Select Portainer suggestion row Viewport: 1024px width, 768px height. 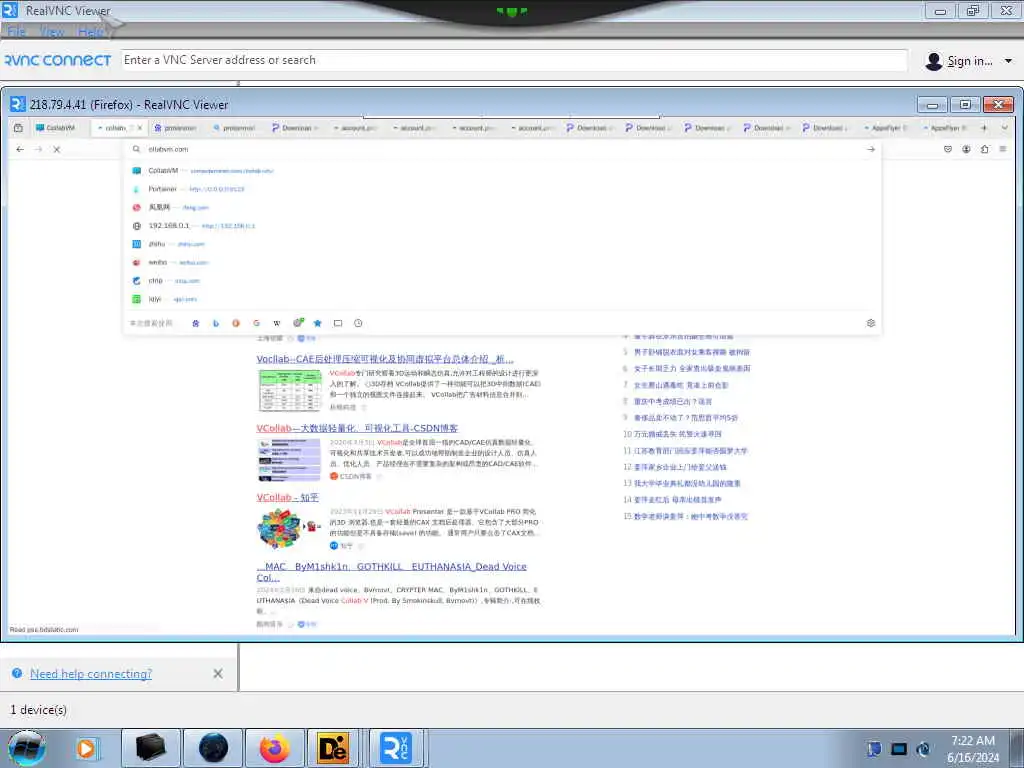[x=502, y=189]
